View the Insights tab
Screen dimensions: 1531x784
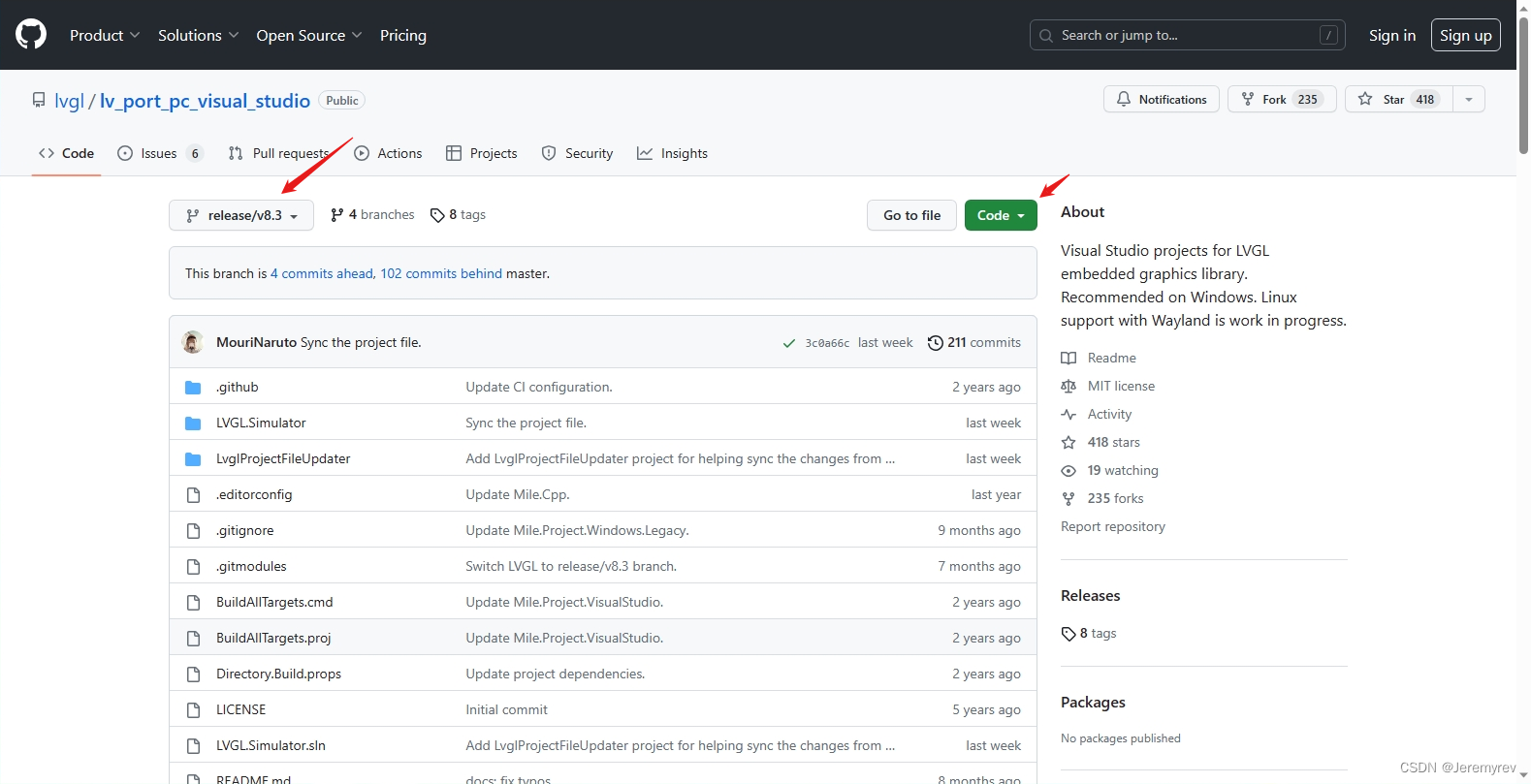(x=673, y=153)
